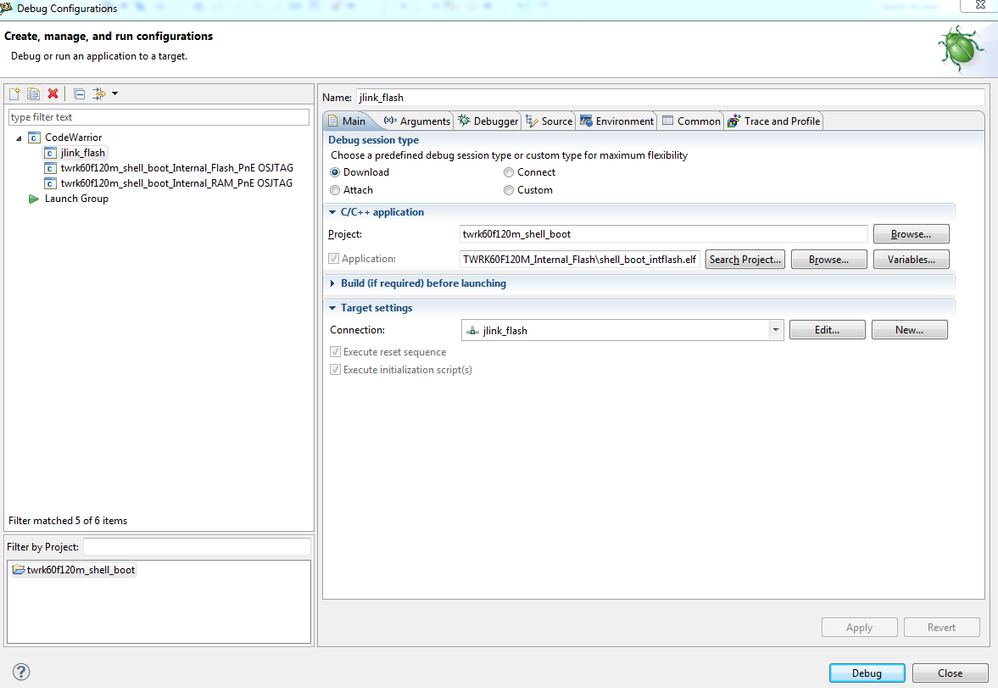Select the Connect session type
Image resolution: width=998 pixels, height=688 pixels.
pyautogui.click(x=509, y=172)
